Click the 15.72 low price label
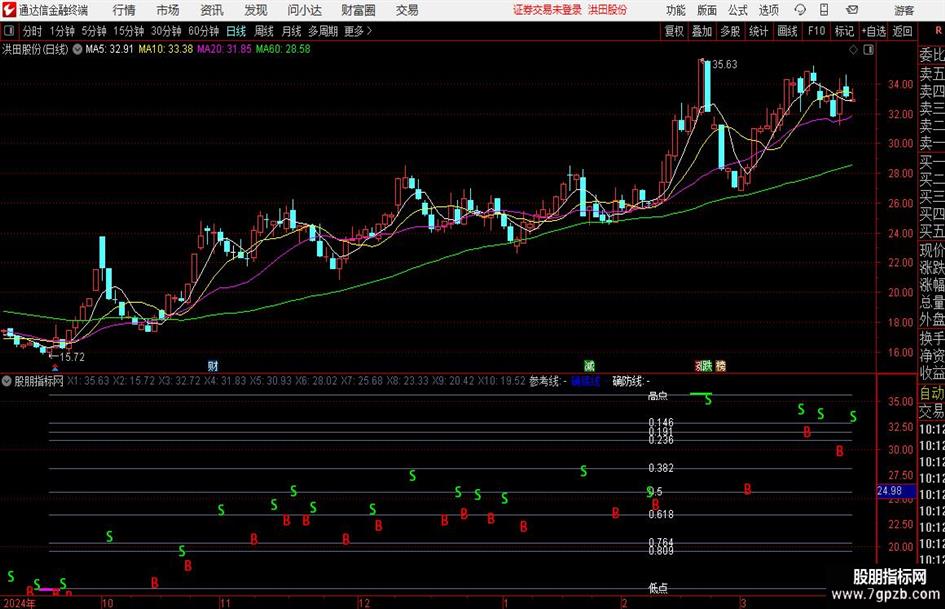This screenshot has width=945, height=609. pyautogui.click(x=72, y=357)
